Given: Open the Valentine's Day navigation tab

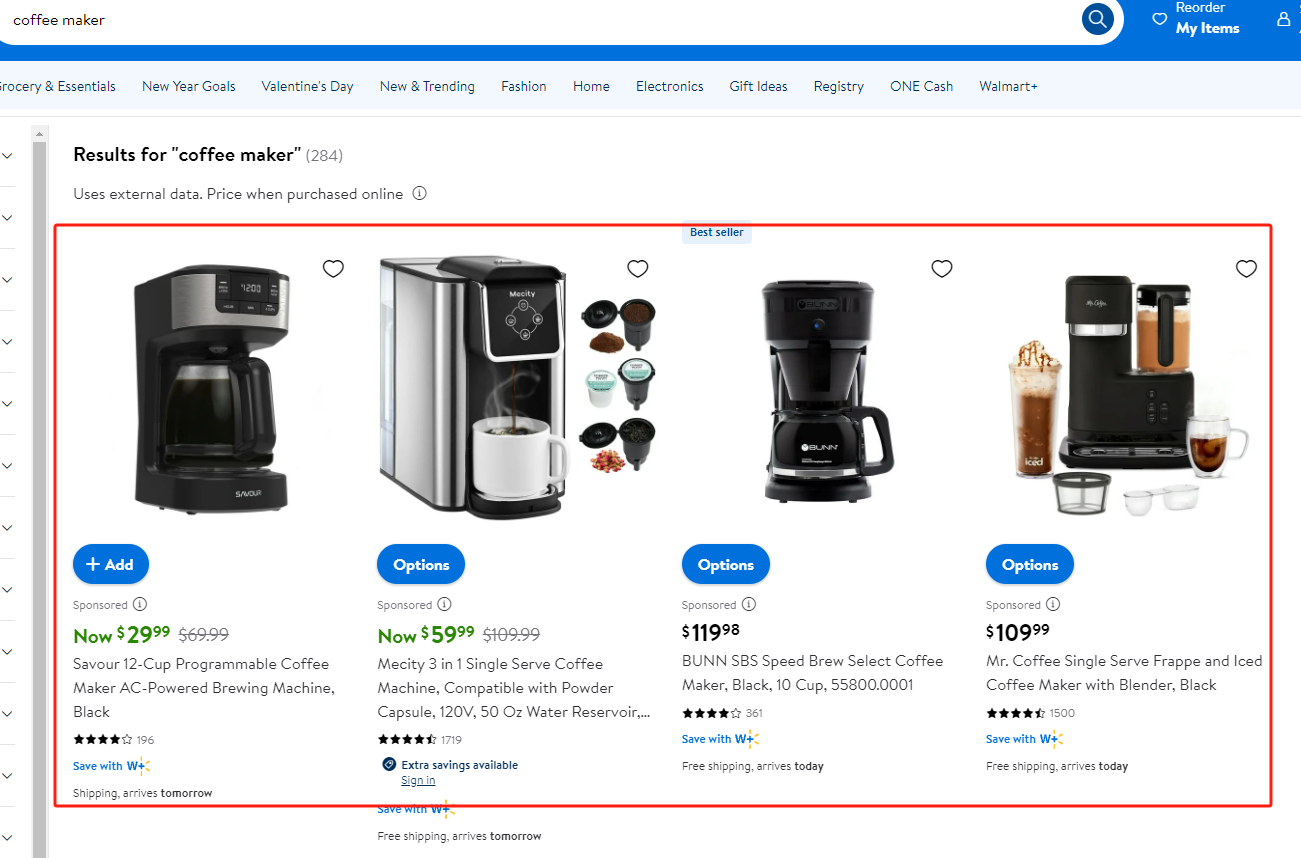Looking at the screenshot, I should coord(307,86).
